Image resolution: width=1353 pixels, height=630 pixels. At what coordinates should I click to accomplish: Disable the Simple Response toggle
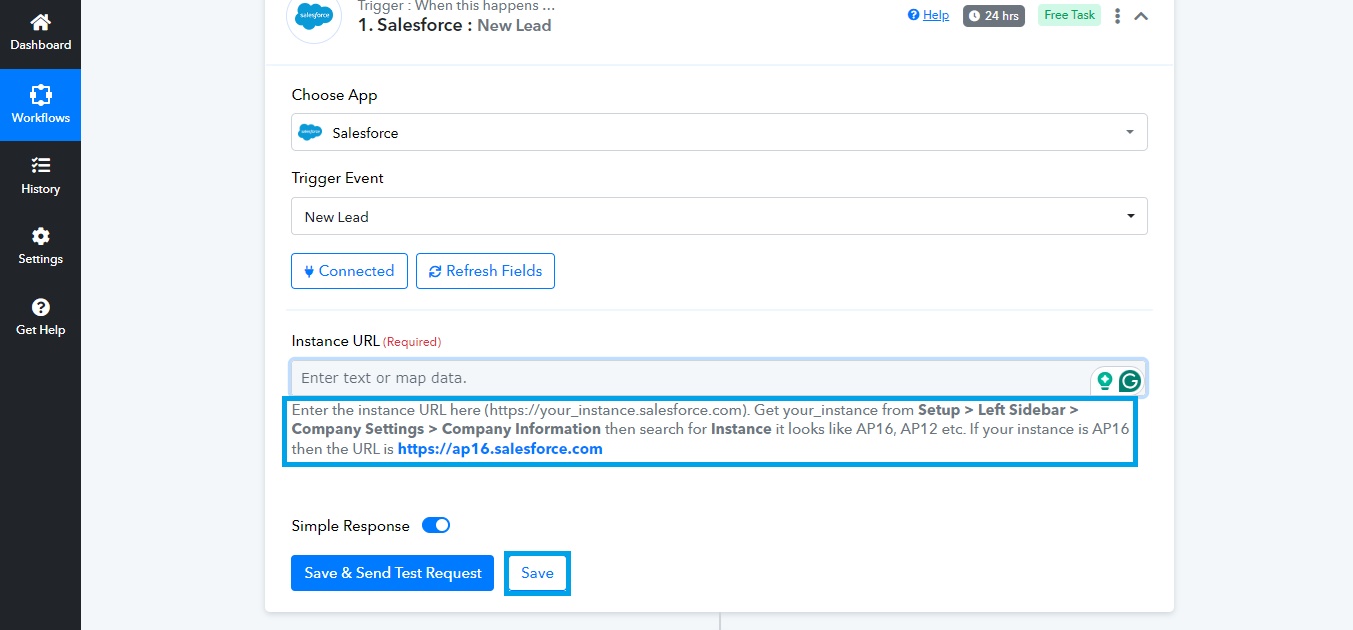tap(435, 524)
